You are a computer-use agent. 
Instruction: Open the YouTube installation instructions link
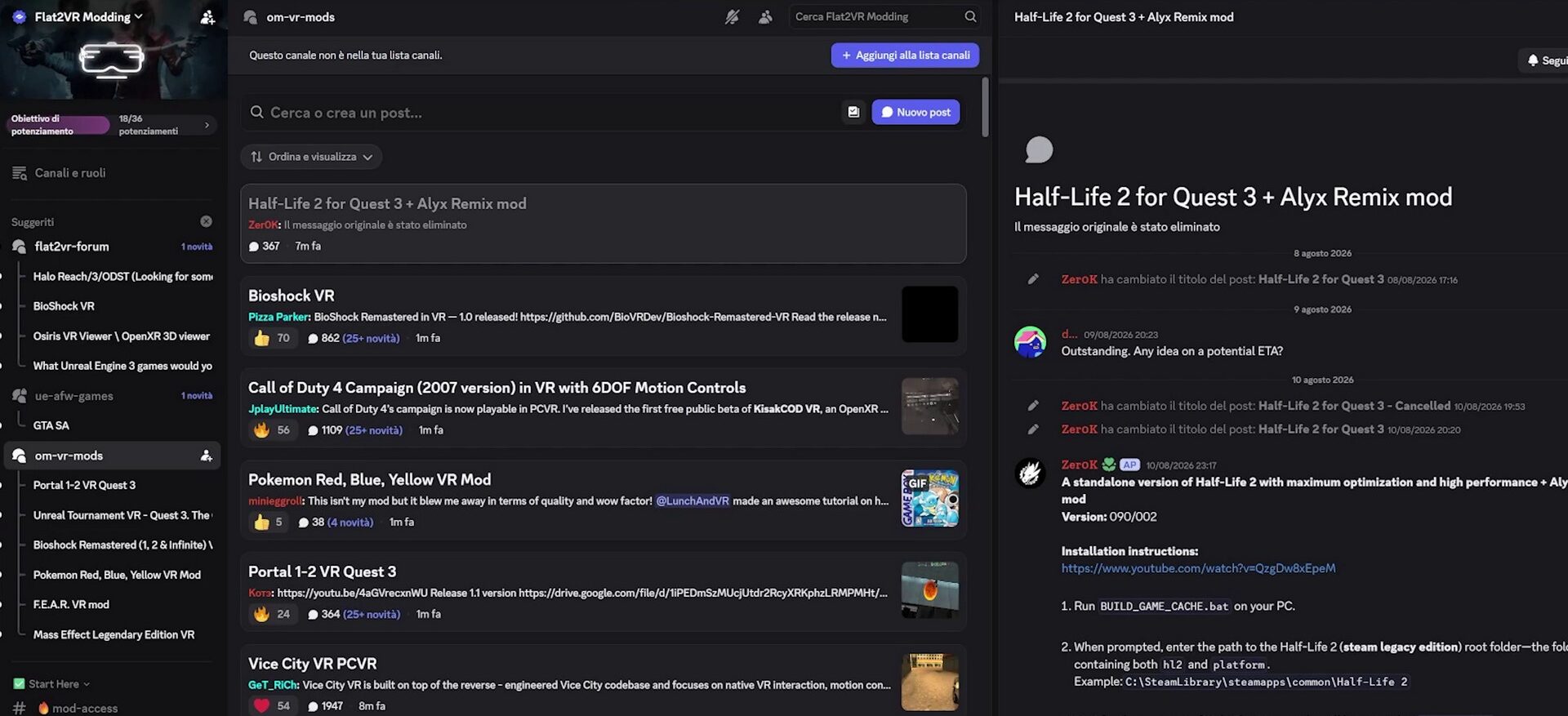coord(1198,568)
